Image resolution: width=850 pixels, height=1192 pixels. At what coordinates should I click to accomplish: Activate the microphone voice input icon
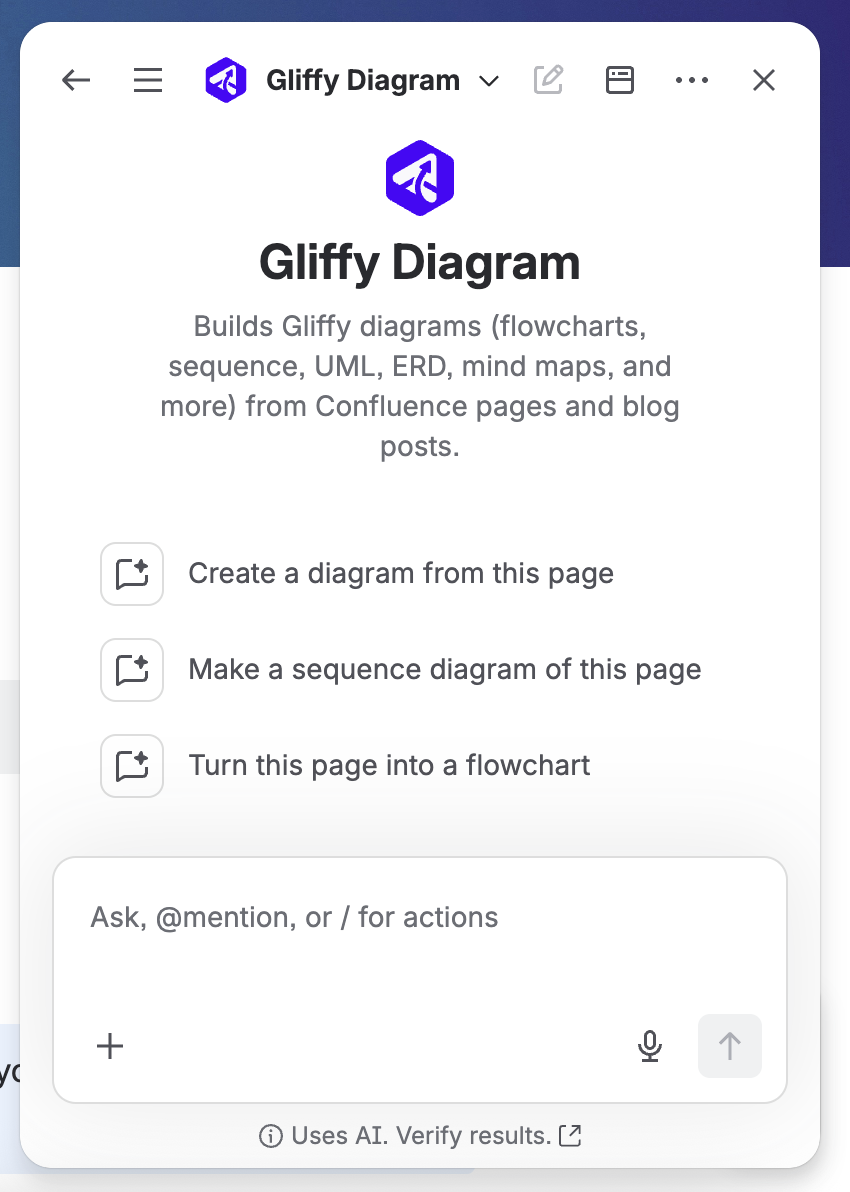coord(649,1046)
